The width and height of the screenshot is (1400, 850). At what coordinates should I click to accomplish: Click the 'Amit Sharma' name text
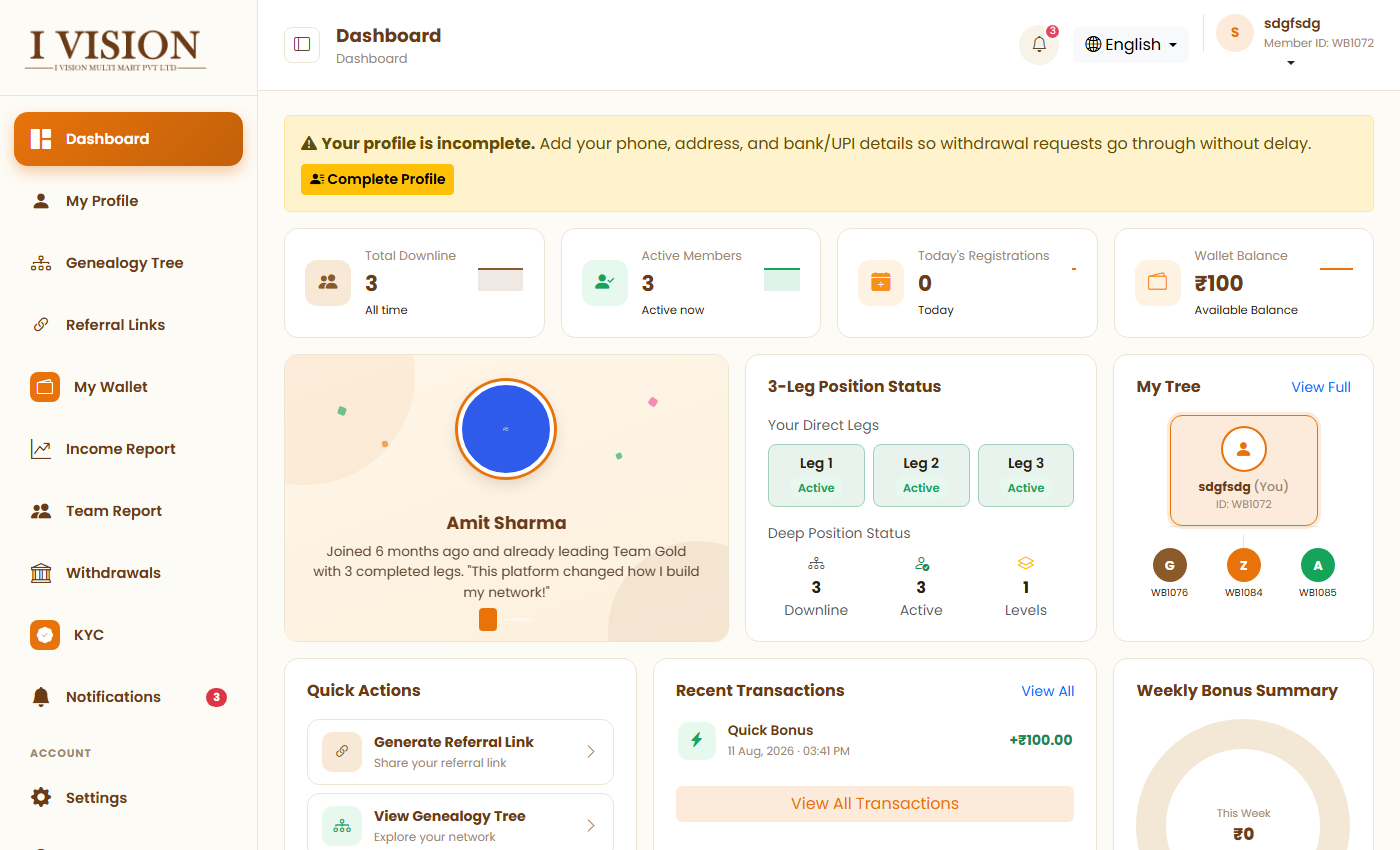coord(506,523)
